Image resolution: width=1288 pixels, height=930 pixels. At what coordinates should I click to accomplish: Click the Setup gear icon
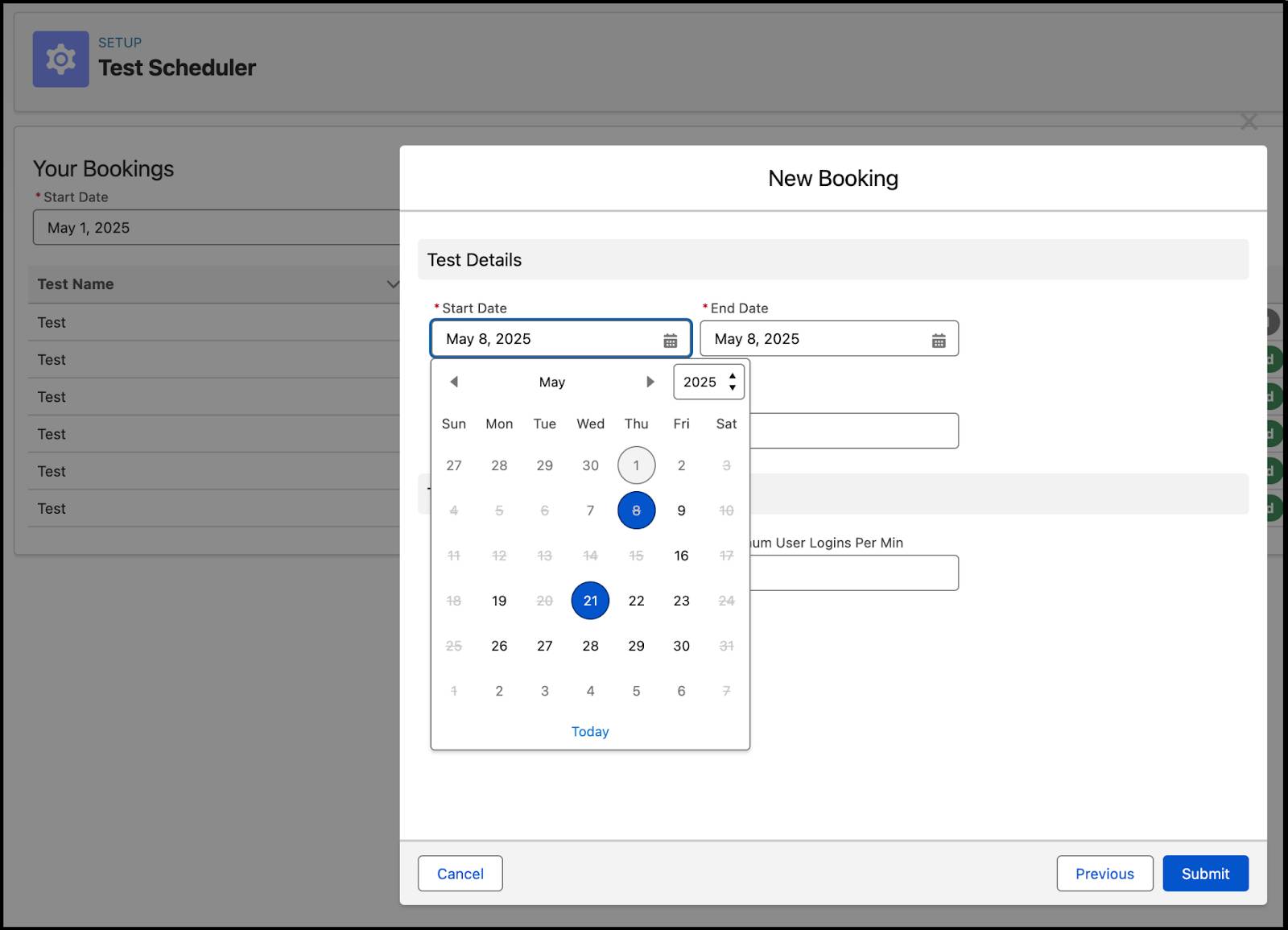point(60,59)
